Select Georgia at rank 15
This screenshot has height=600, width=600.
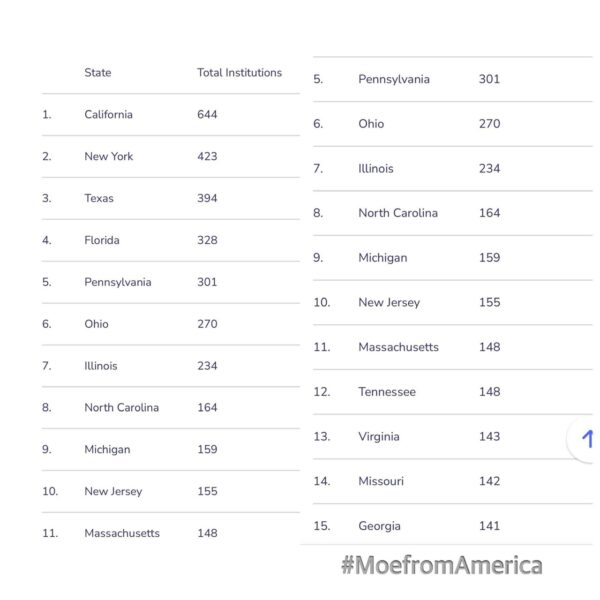[x=380, y=526]
